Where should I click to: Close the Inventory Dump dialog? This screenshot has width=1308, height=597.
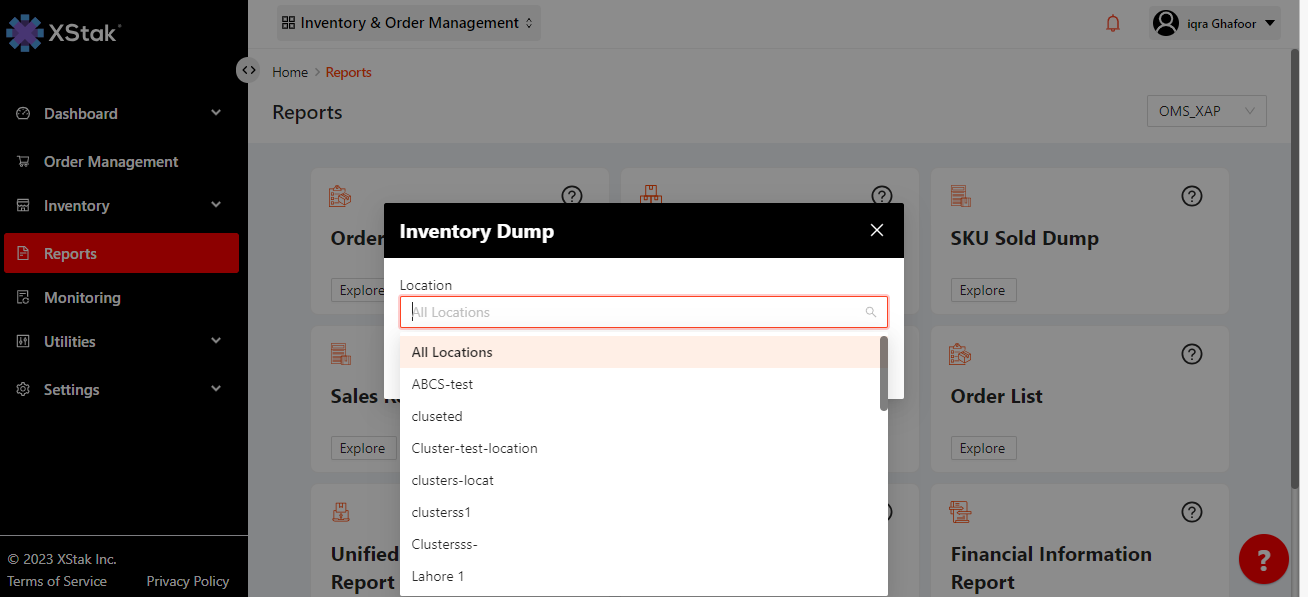877,230
